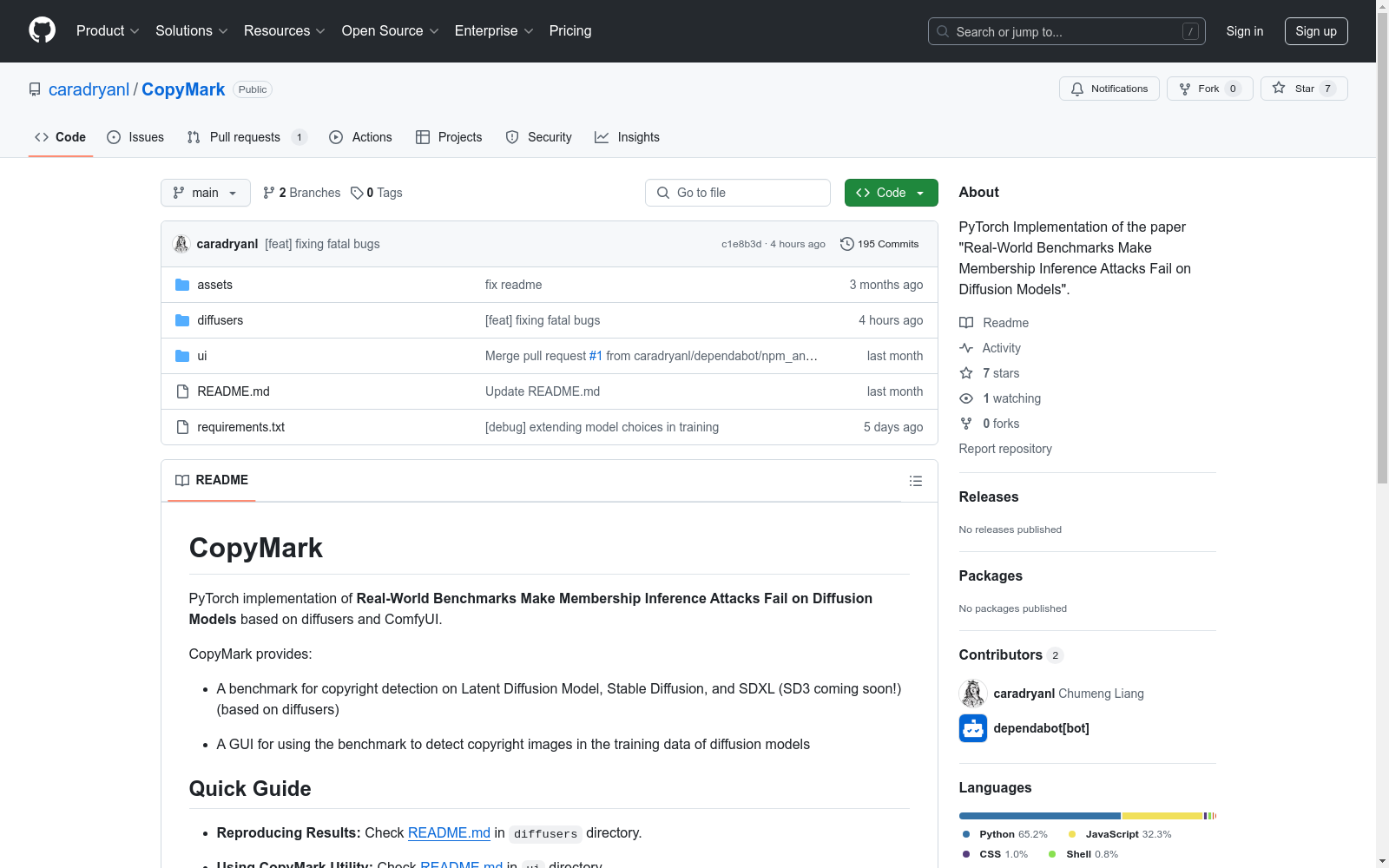
Task: Focus the Search or jump to field
Action: [1067, 31]
